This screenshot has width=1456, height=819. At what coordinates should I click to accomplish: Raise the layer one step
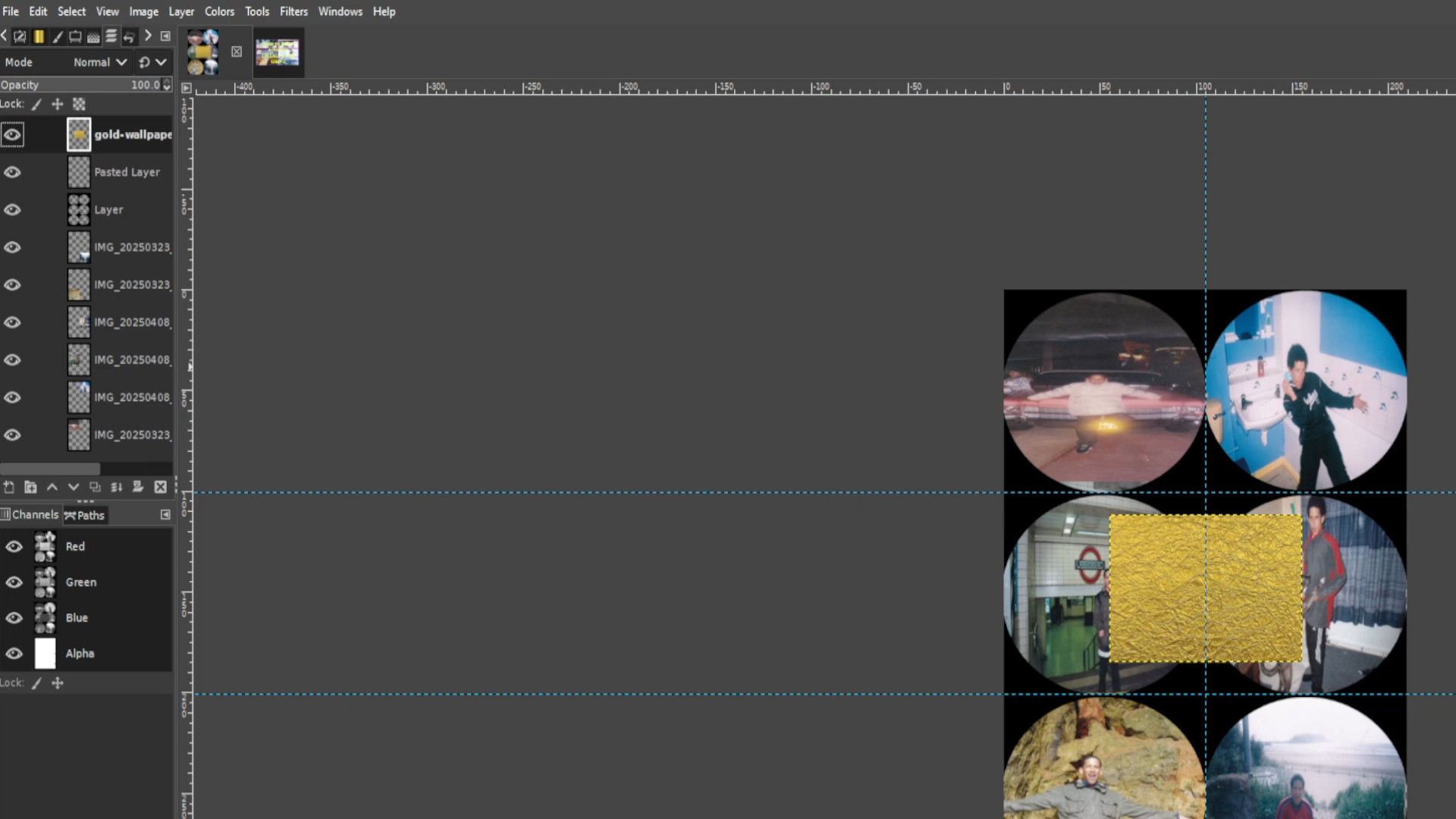(52, 487)
